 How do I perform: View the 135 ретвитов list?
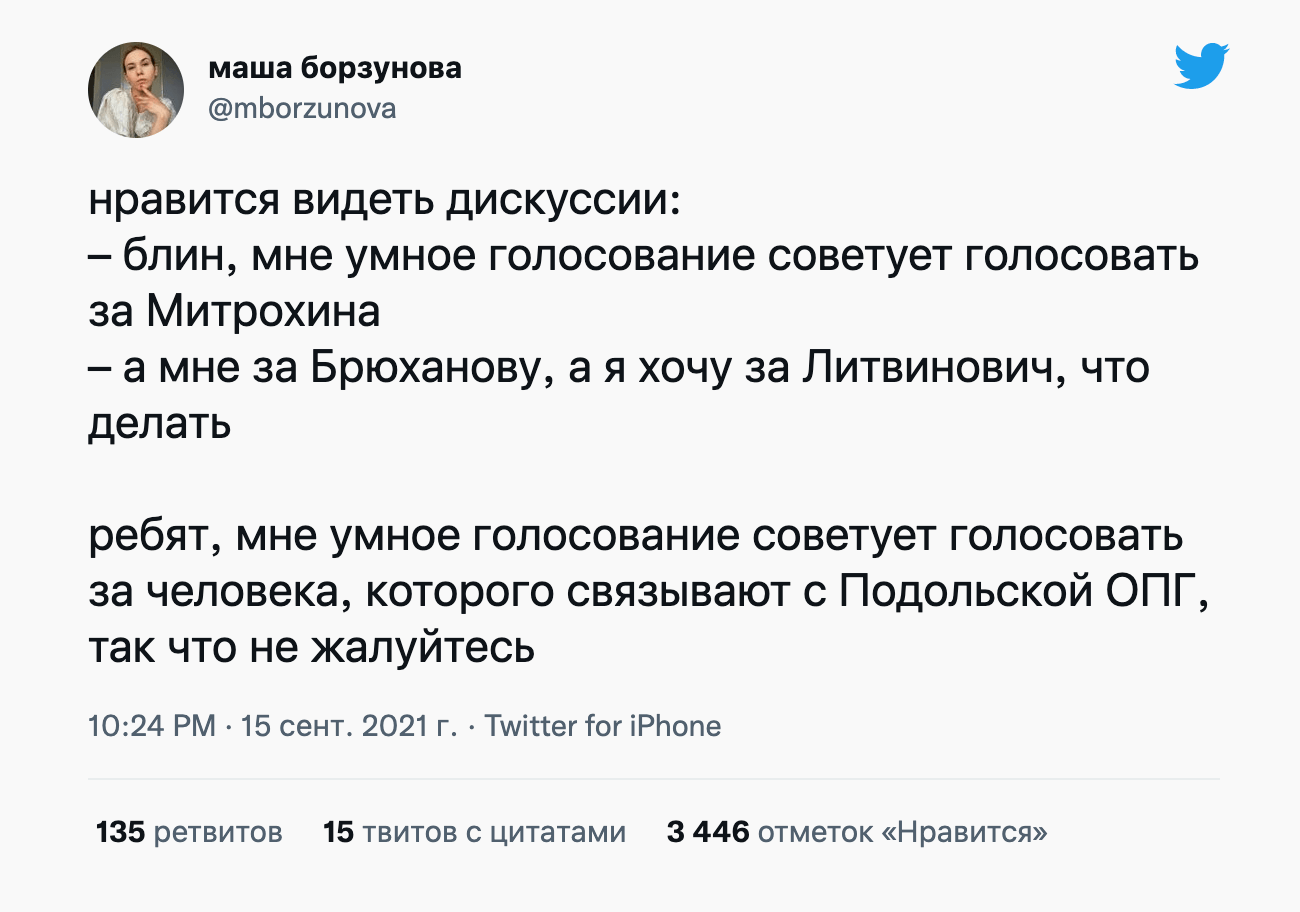tap(189, 832)
